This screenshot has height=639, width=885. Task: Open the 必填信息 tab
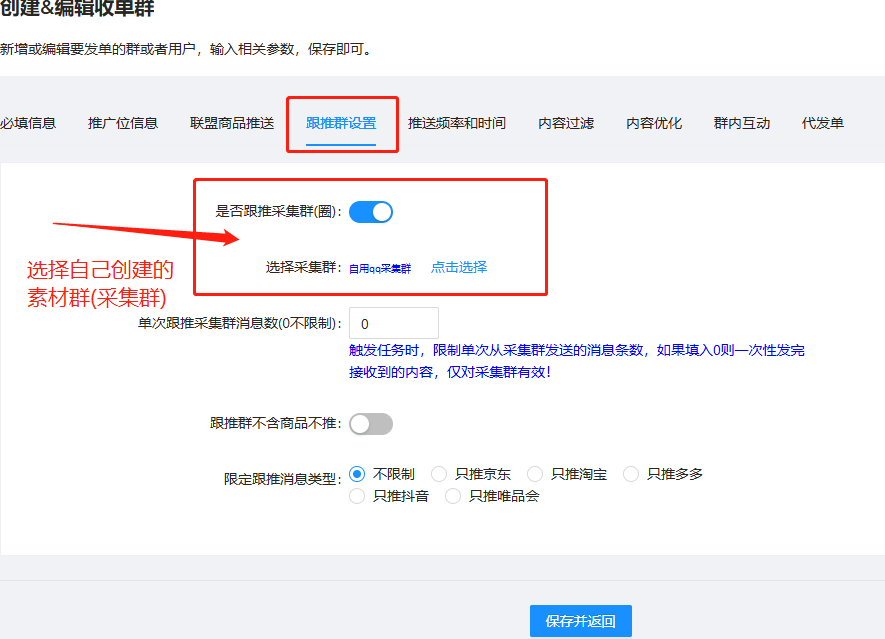pos(28,123)
